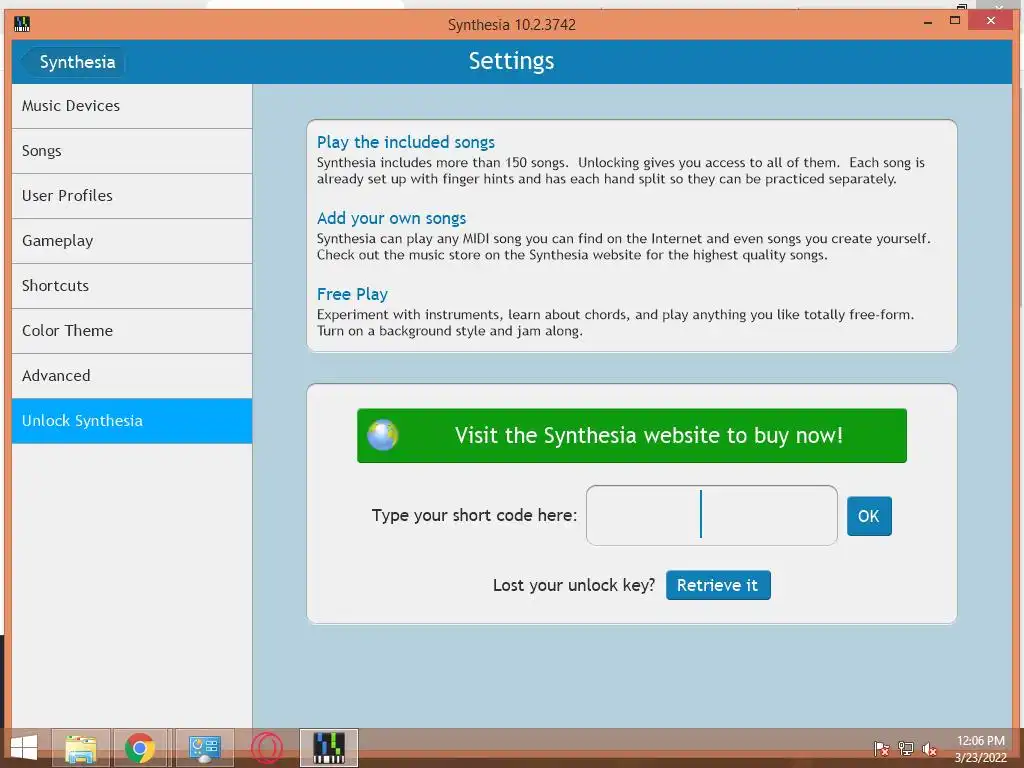Click the Add your own songs heading
Screen dimensions: 1024x768
coord(391,218)
